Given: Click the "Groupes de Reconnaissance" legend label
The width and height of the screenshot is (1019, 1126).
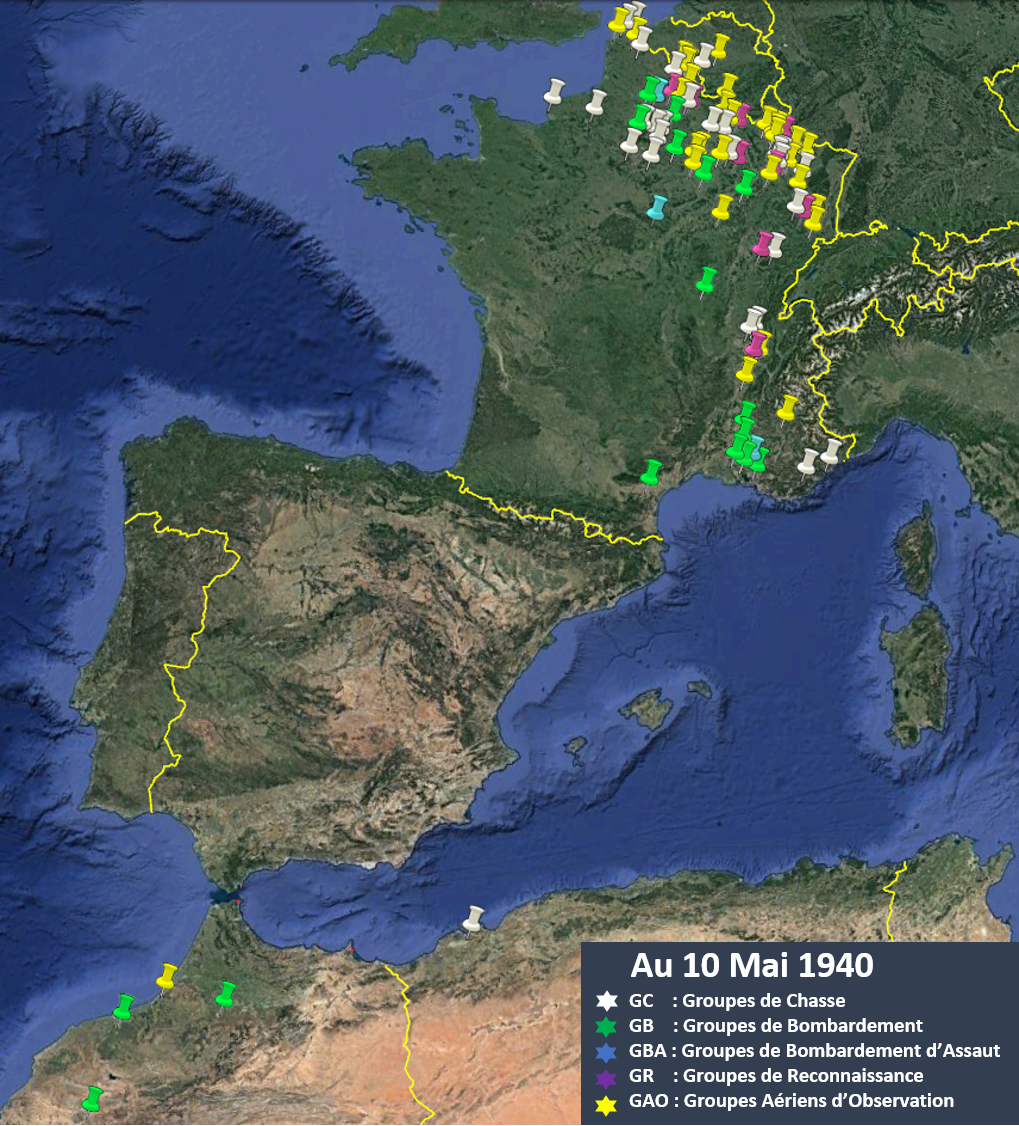Looking at the screenshot, I should point(802,1076).
